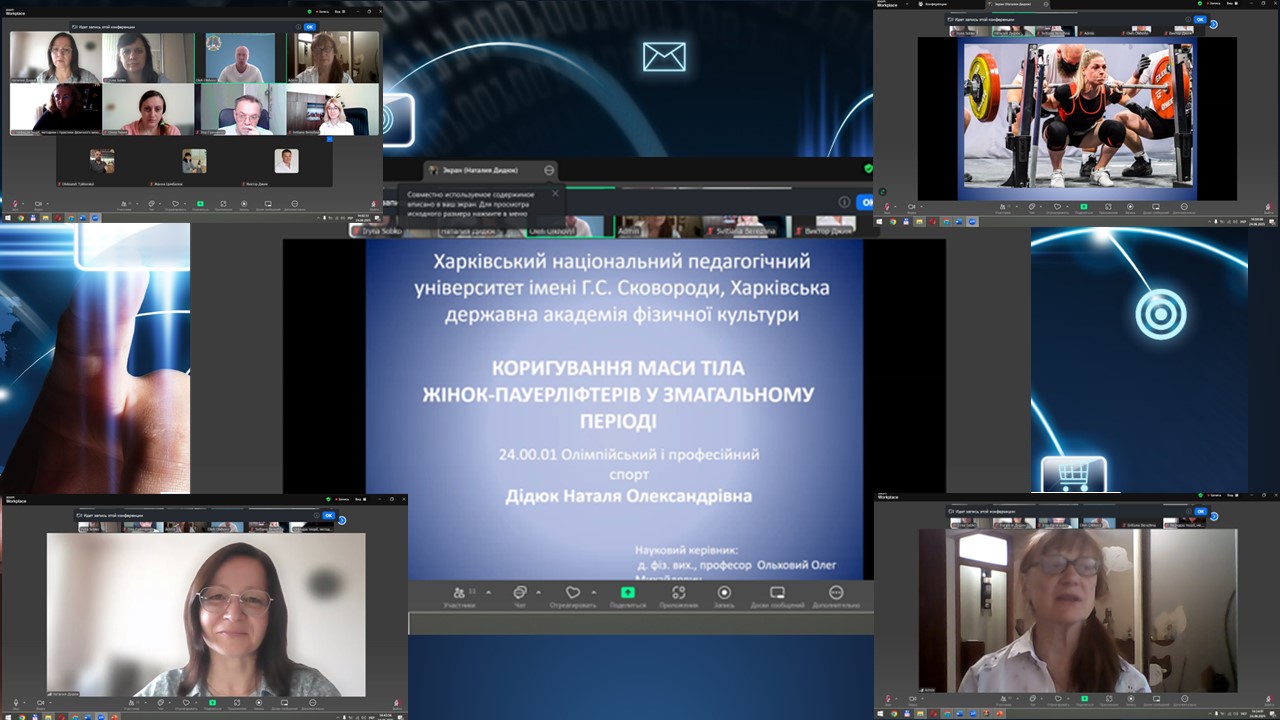Click OK on recording notice in gallery-view window
This screenshot has width=1280, height=720.
tap(310, 27)
